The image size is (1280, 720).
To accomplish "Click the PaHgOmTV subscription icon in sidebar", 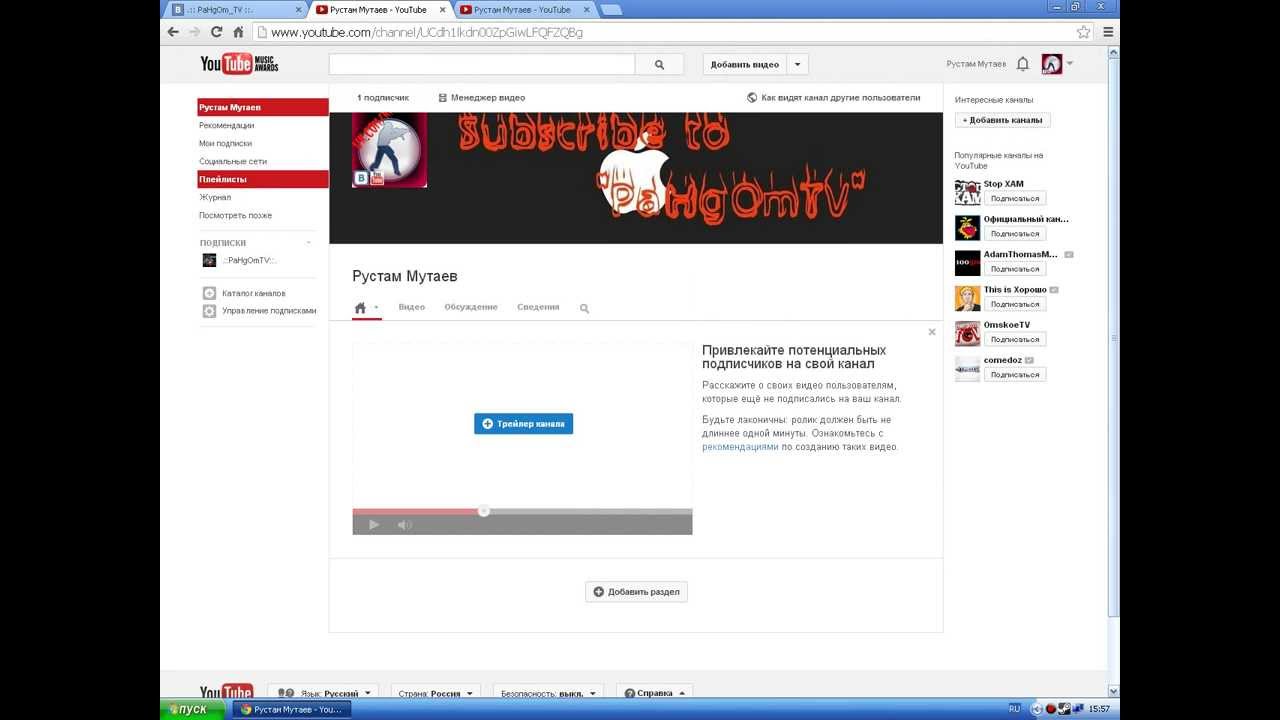I will (x=209, y=260).
